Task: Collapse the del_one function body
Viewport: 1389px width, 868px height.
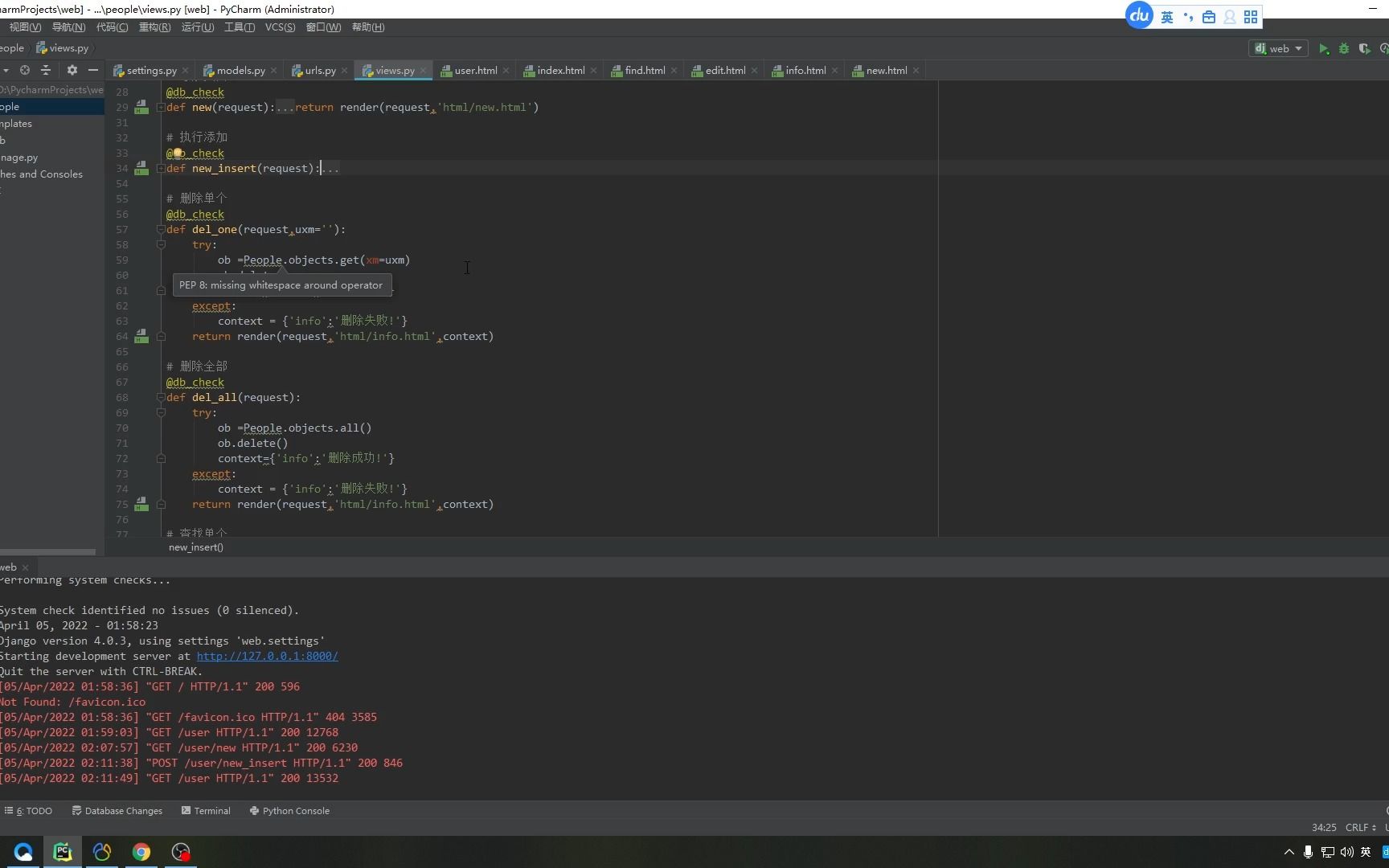Action: tap(161, 229)
